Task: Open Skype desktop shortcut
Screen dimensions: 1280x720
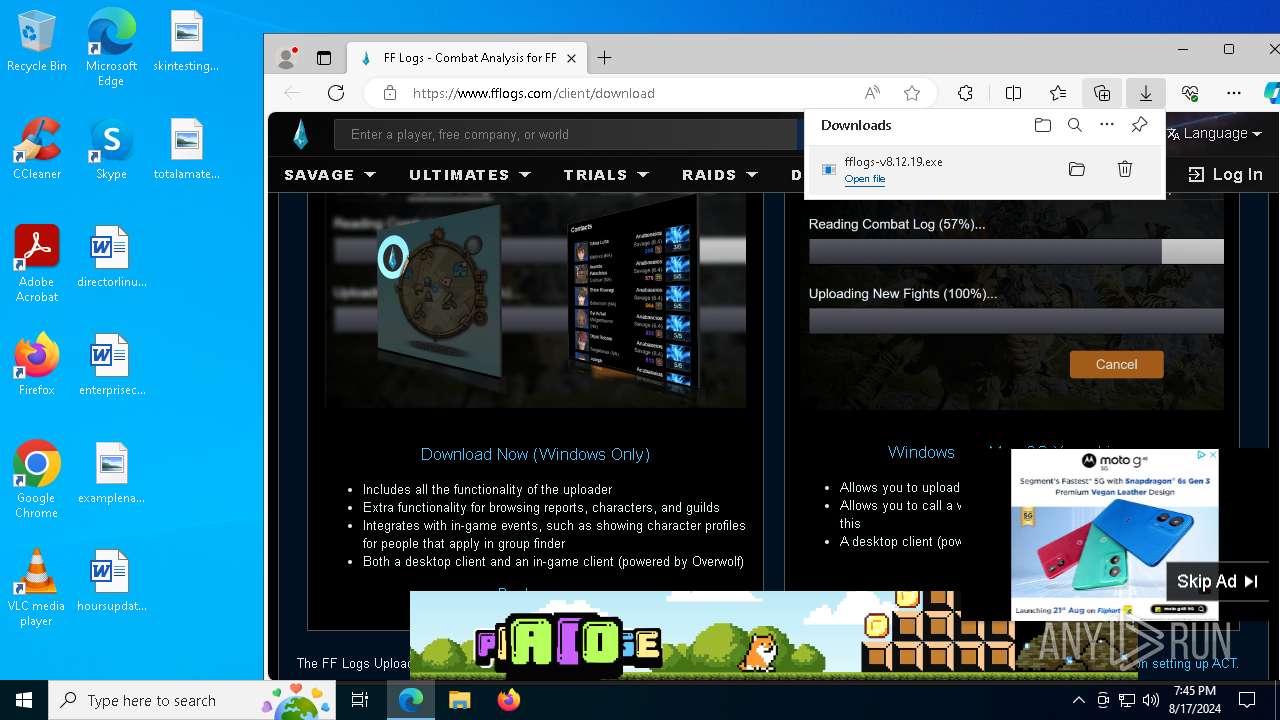Action: pos(111,149)
